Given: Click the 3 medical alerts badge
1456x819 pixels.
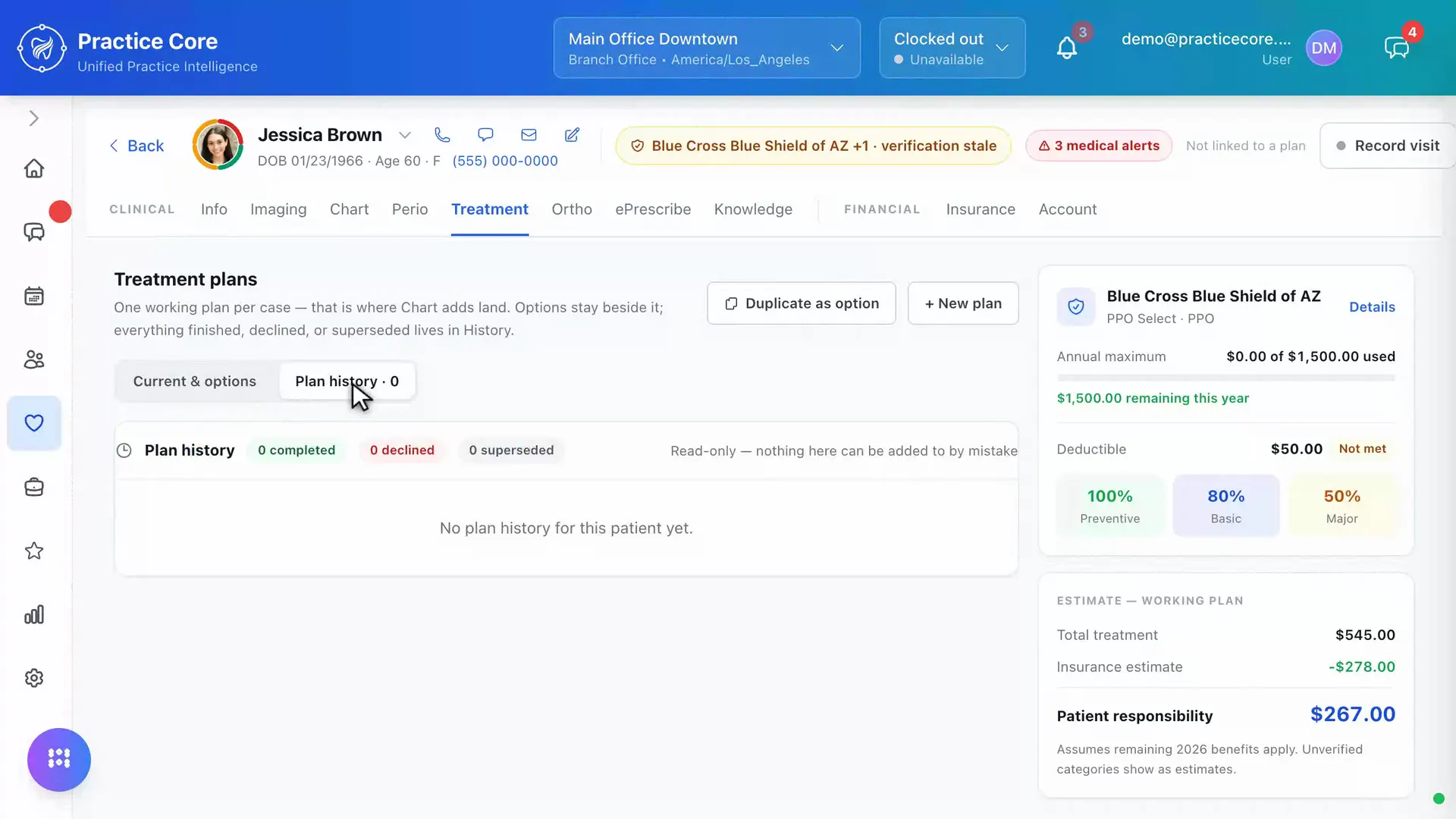Looking at the screenshot, I should point(1099,146).
